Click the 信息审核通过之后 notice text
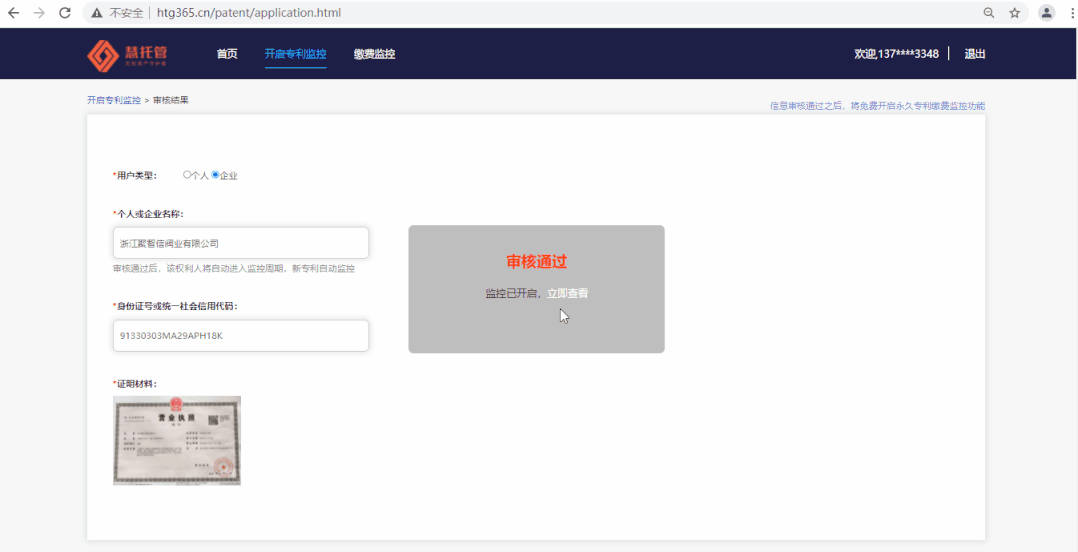 click(877, 106)
